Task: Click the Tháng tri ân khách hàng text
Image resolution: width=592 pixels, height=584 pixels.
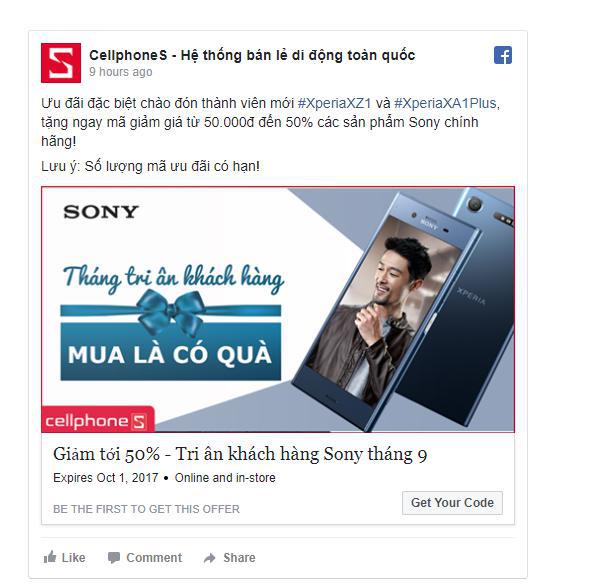Action: 174,277
